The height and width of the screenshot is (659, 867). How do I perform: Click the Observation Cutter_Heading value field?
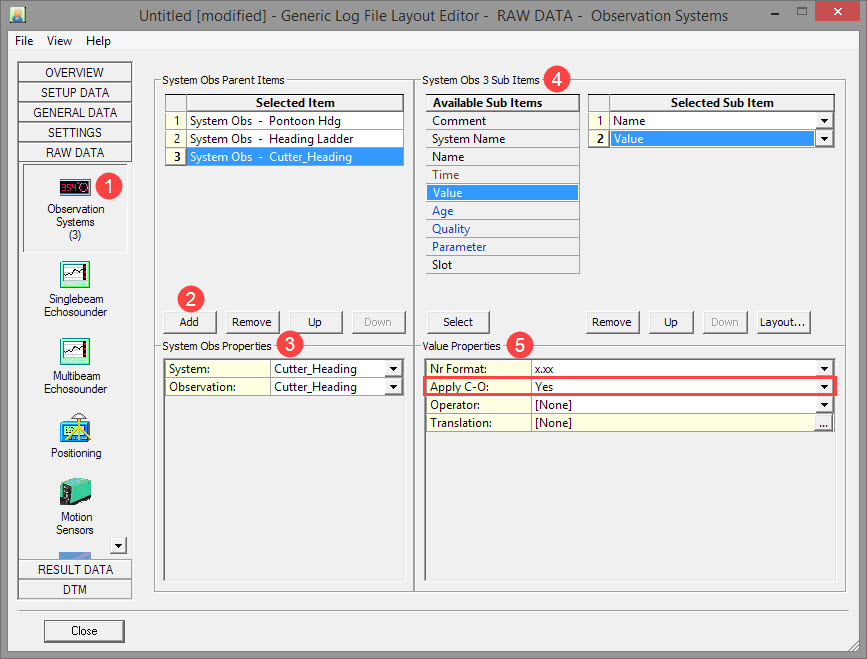(x=328, y=387)
